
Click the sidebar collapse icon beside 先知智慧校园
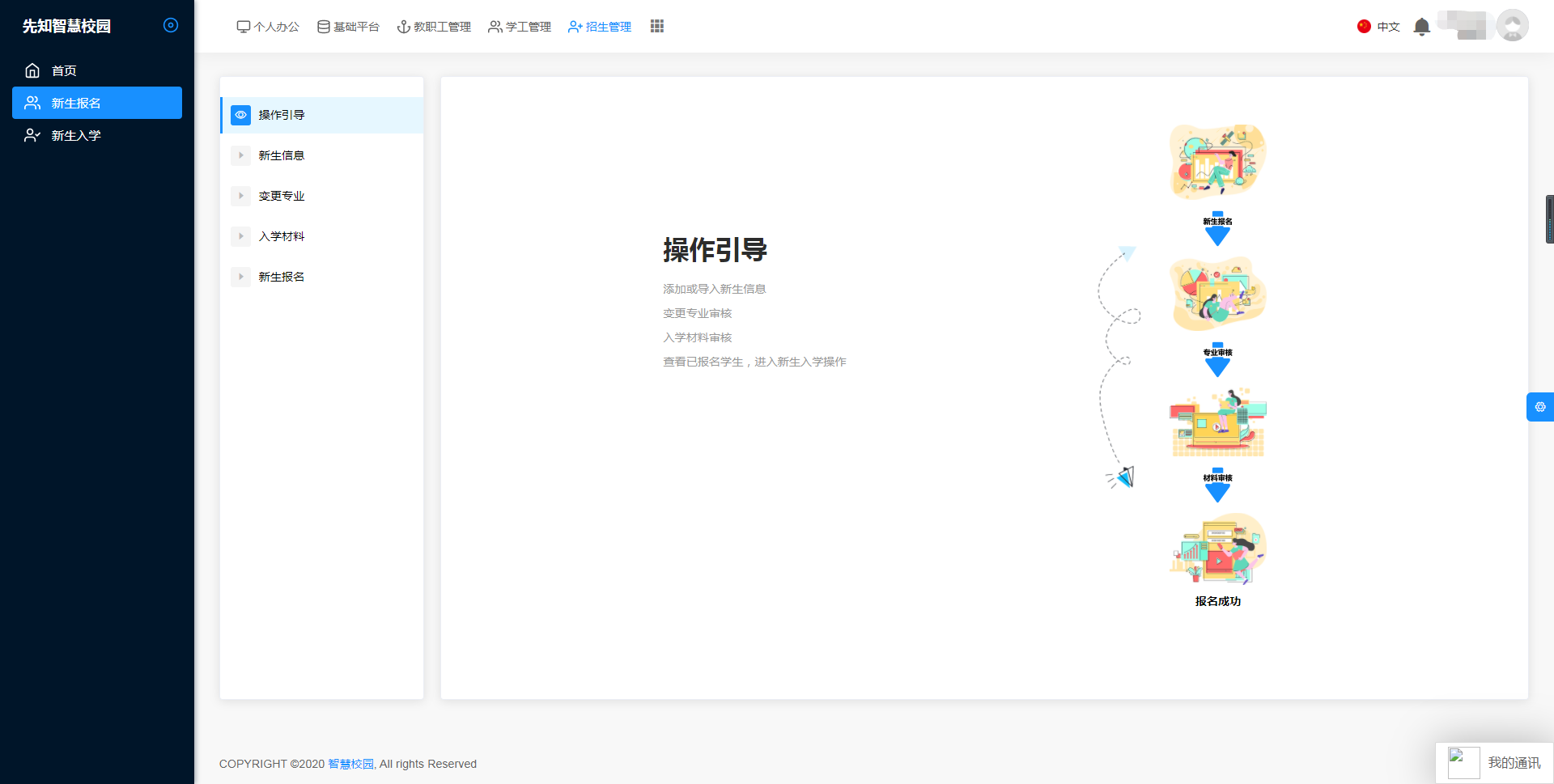170,25
